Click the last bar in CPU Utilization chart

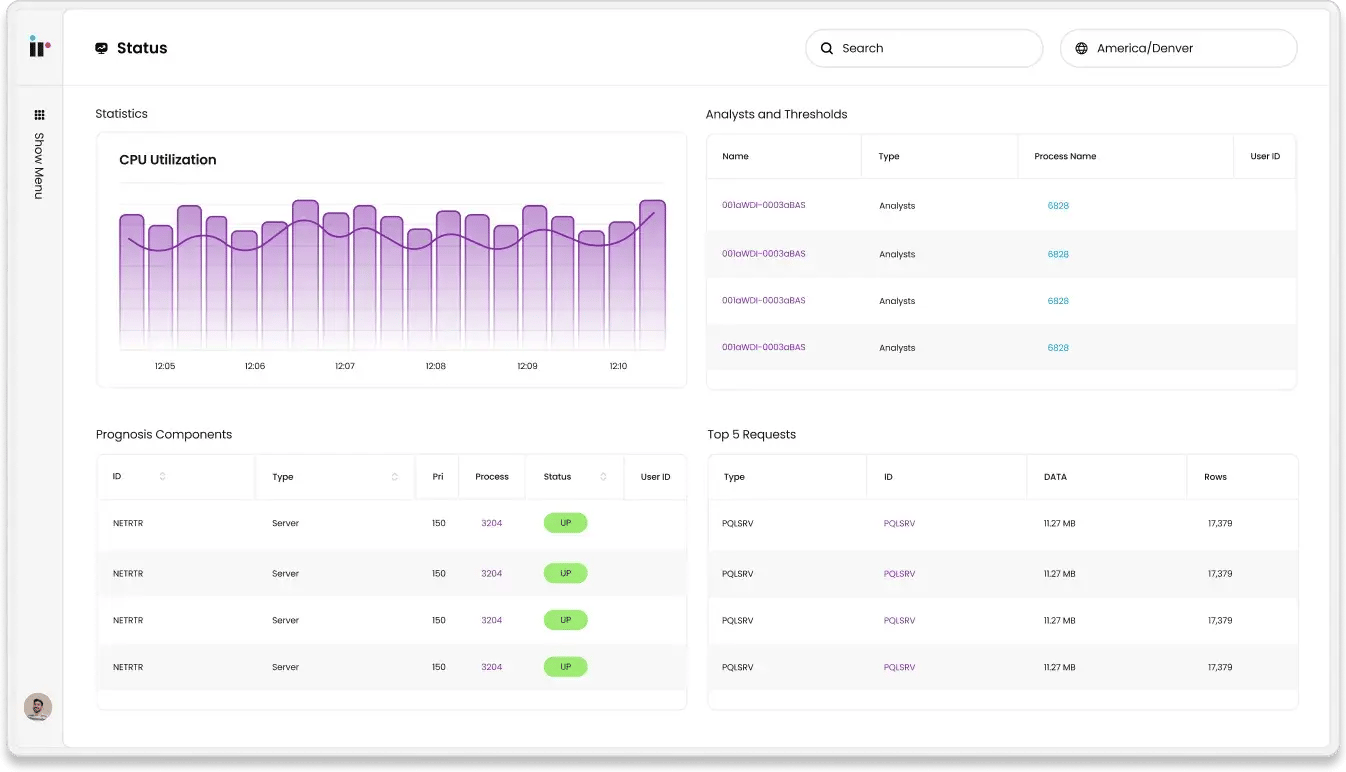652,275
